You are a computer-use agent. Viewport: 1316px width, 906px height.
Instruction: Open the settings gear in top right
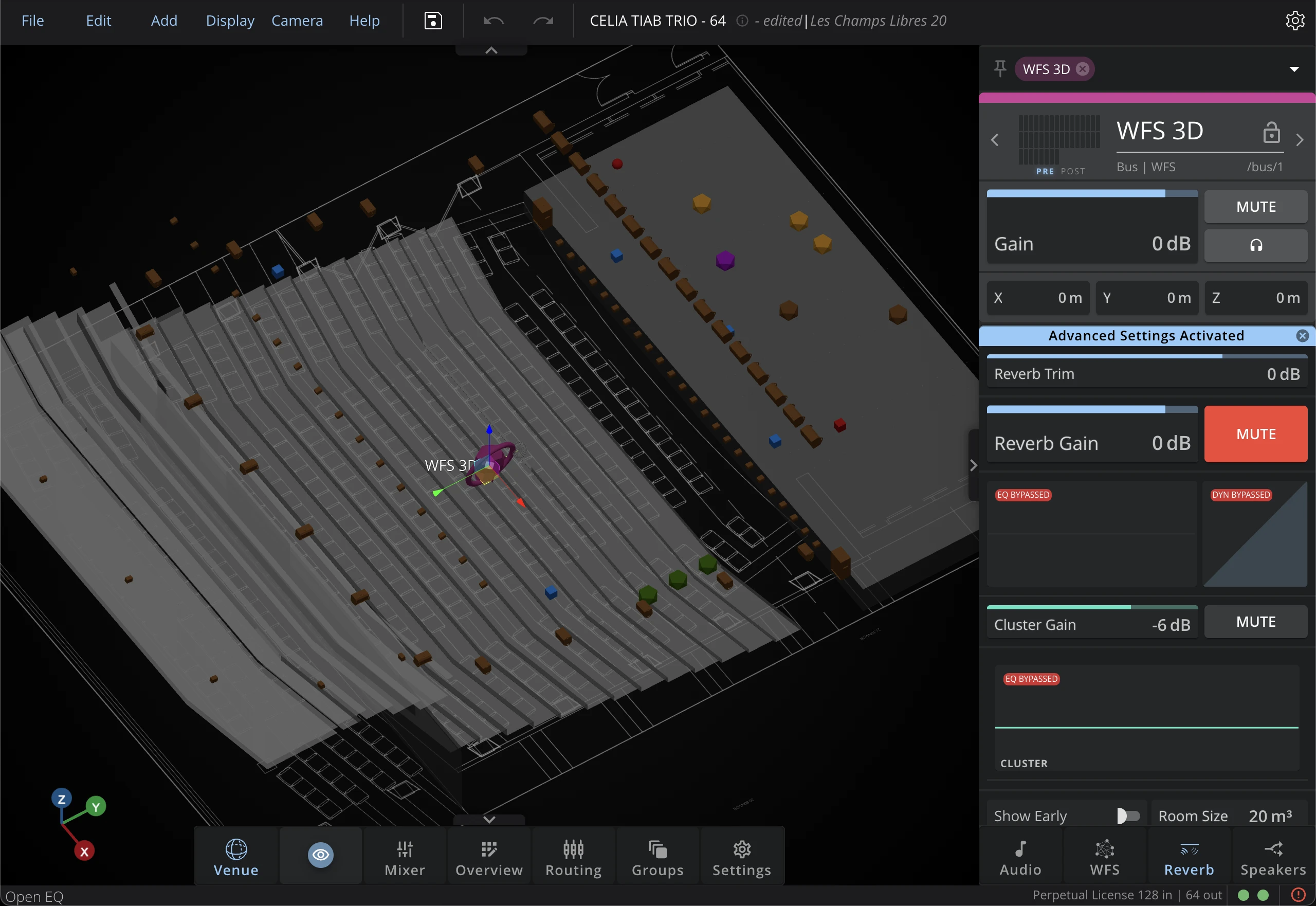1294,21
